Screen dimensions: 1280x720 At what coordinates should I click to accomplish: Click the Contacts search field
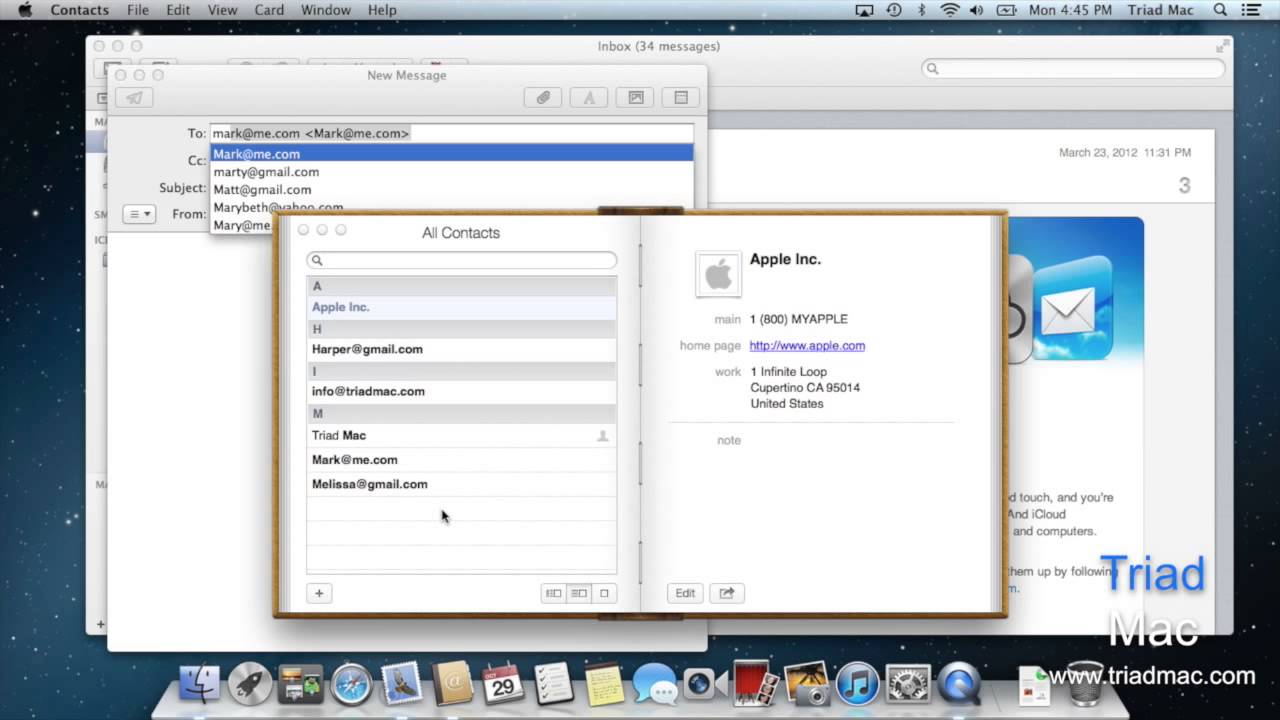tap(461, 260)
